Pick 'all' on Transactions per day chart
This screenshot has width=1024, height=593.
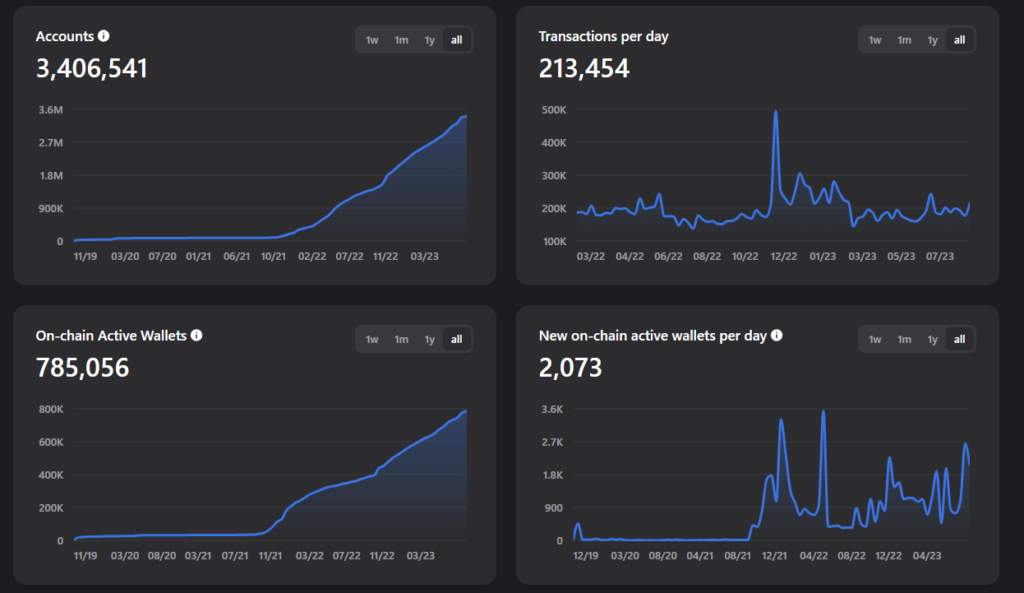tap(960, 40)
